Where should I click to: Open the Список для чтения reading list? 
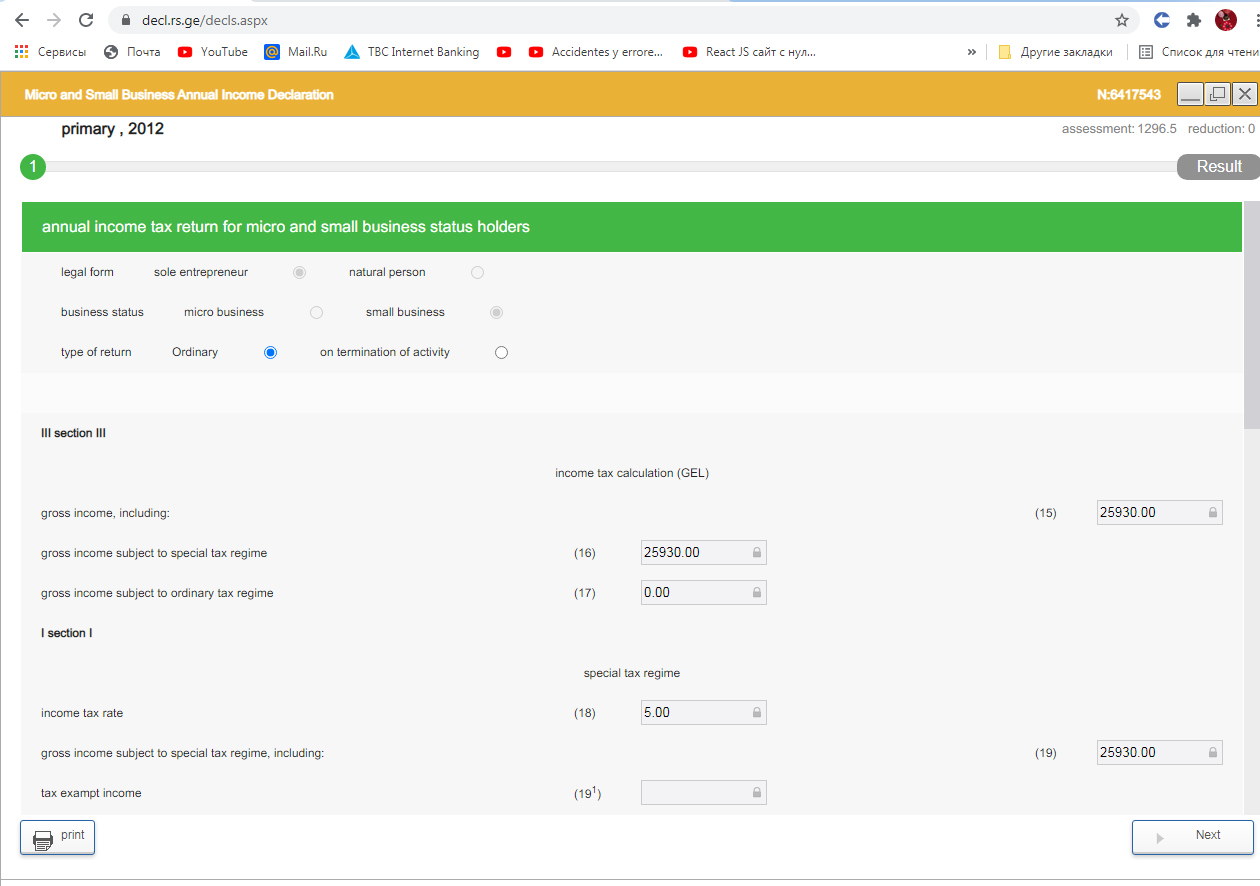pyautogui.click(x=1198, y=52)
